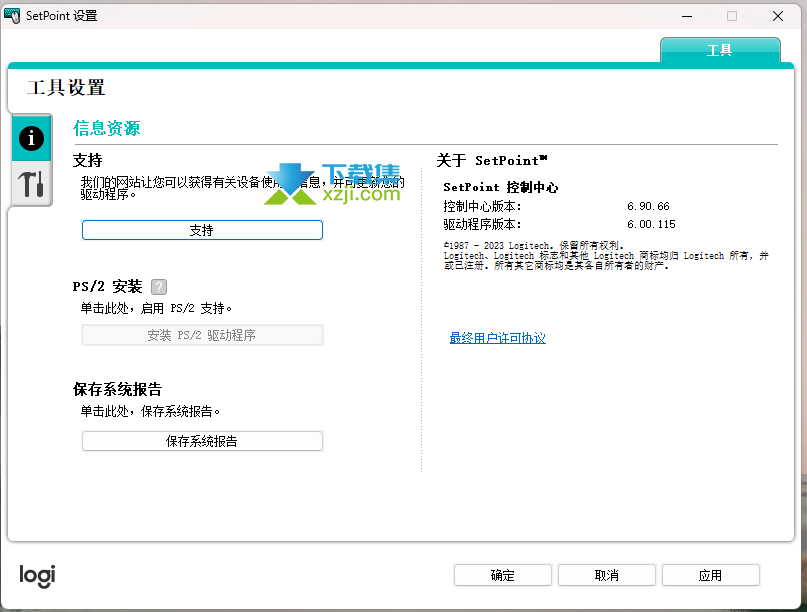Click the 控制中心版本 label
The height and width of the screenshot is (612, 807).
[482, 206]
